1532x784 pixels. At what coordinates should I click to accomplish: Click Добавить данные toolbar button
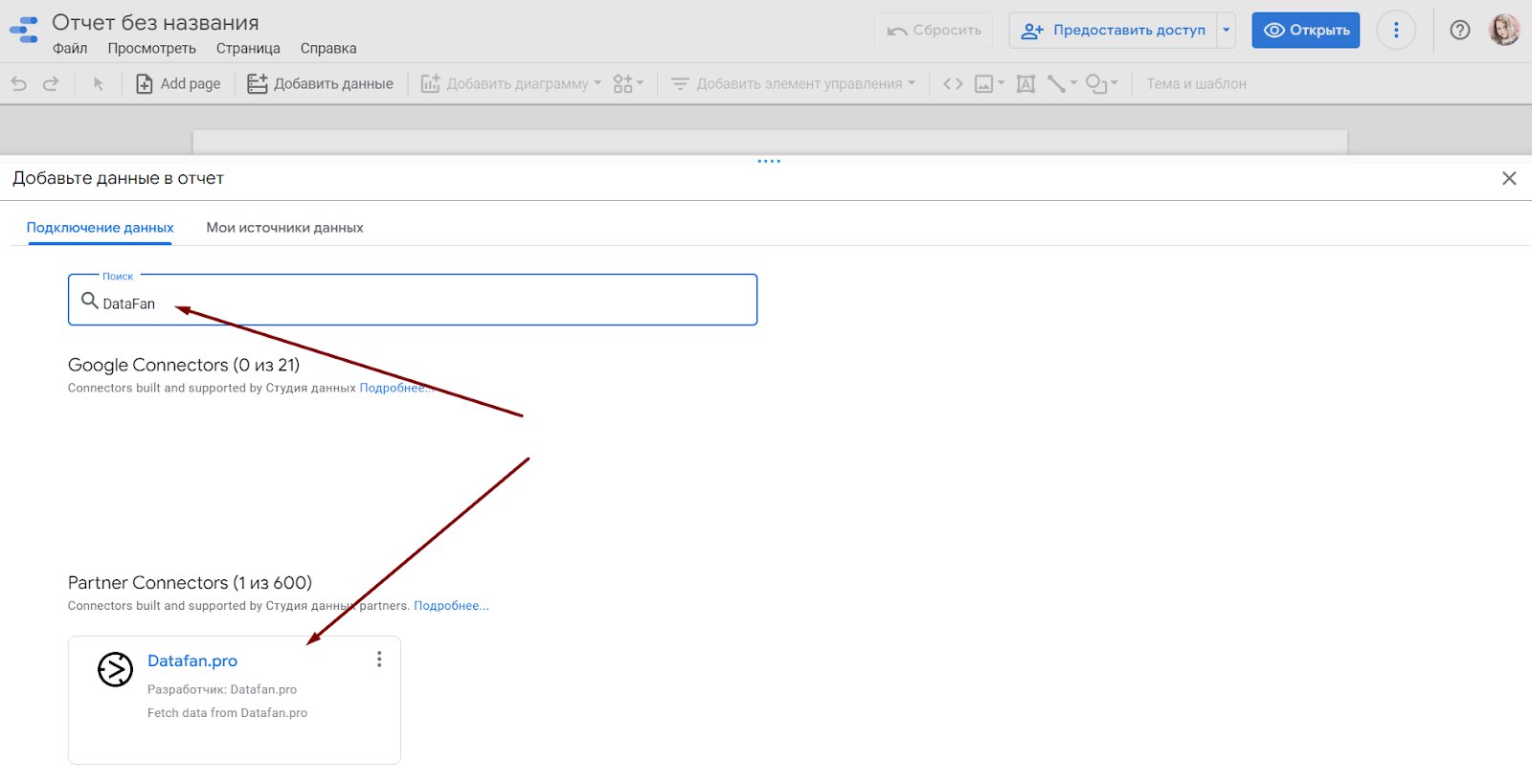click(x=320, y=84)
